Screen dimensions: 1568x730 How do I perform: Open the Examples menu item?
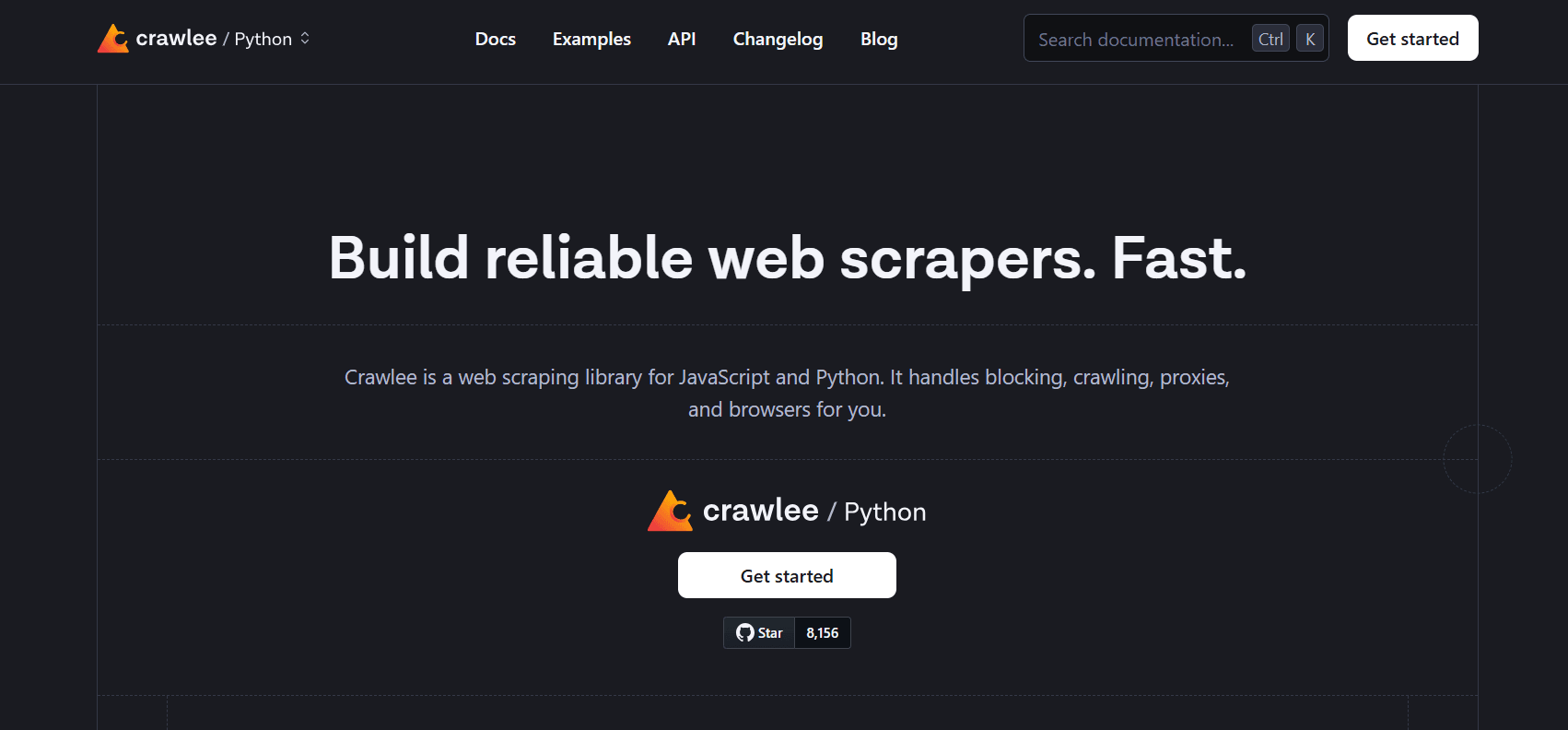tap(591, 39)
